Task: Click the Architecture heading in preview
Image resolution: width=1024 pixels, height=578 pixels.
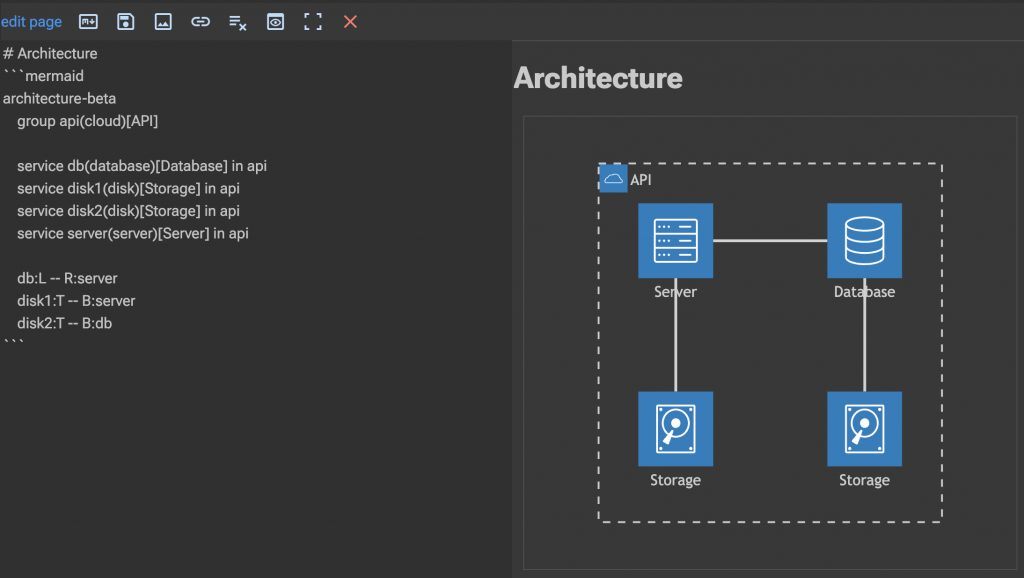Action: [x=598, y=78]
